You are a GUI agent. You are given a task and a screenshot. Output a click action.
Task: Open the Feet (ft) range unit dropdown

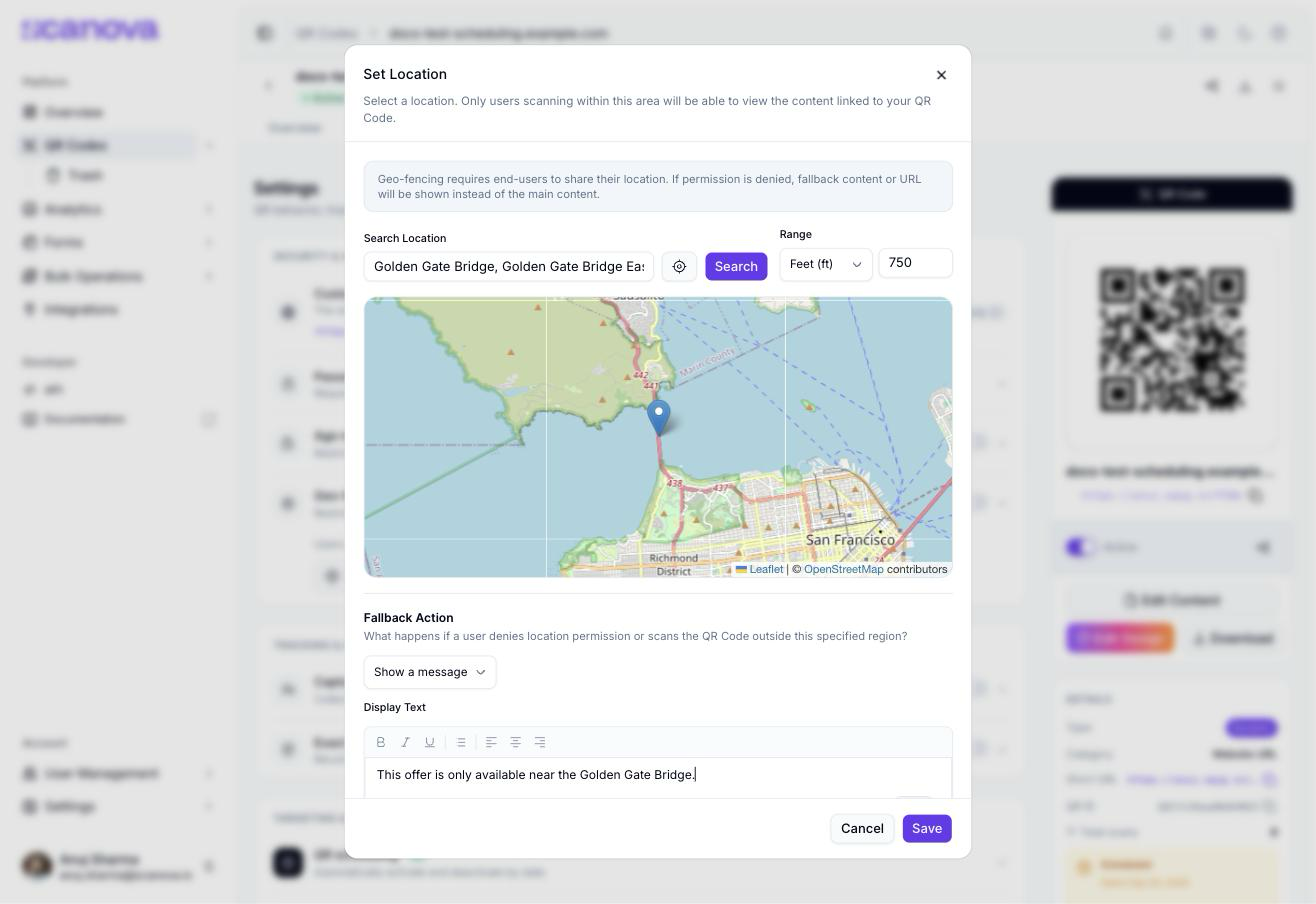(826, 264)
